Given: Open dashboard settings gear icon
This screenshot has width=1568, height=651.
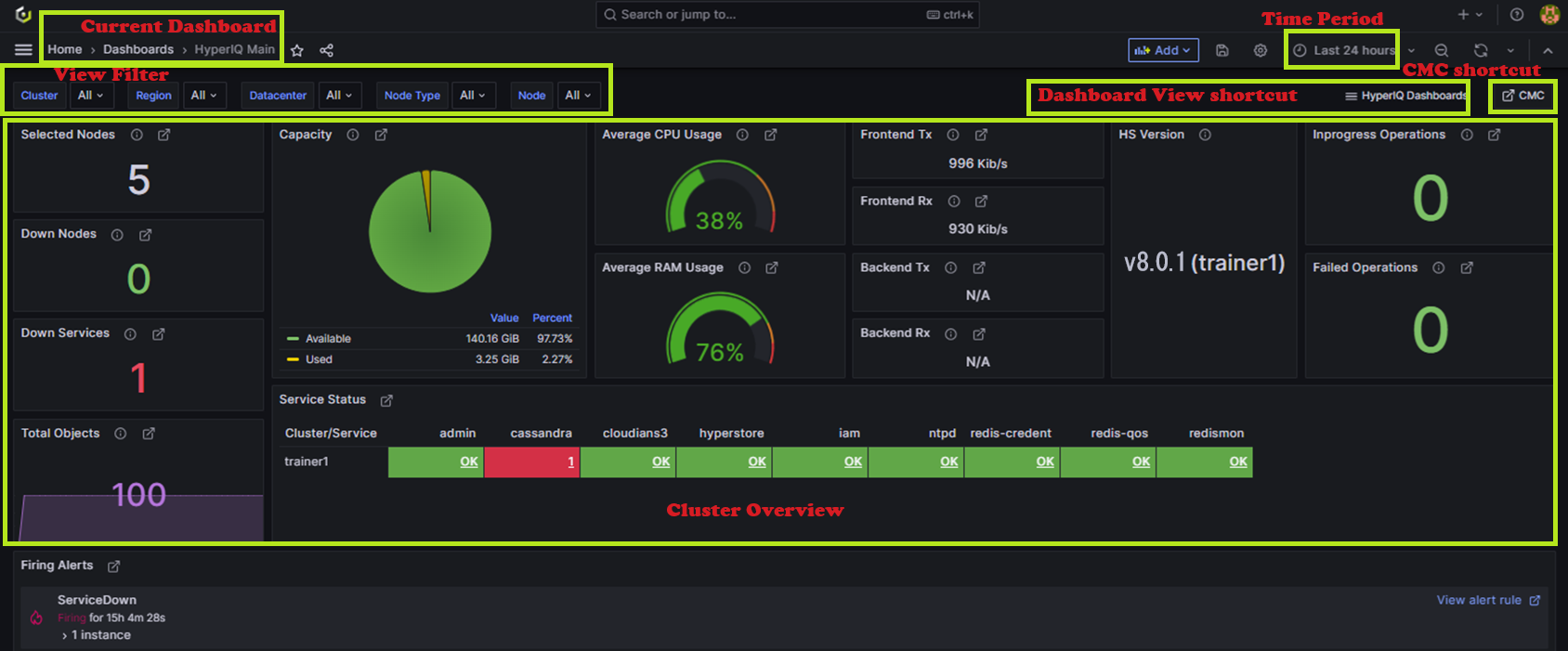Looking at the screenshot, I should click(x=1261, y=50).
